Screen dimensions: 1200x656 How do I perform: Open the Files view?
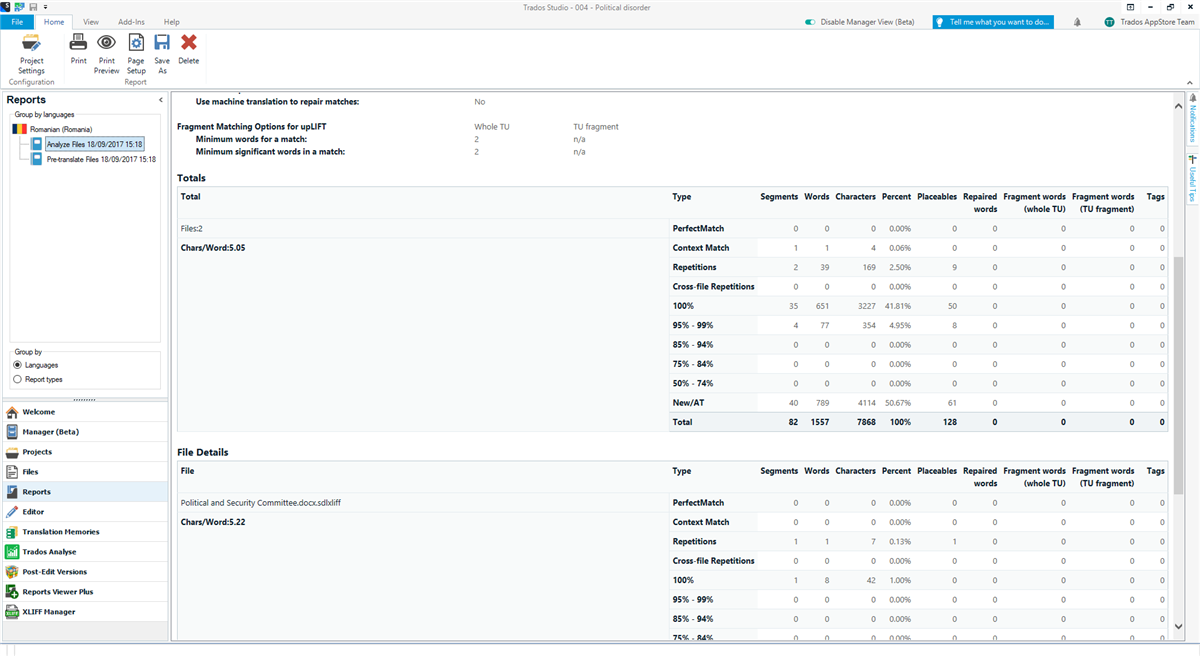(85, 472)
